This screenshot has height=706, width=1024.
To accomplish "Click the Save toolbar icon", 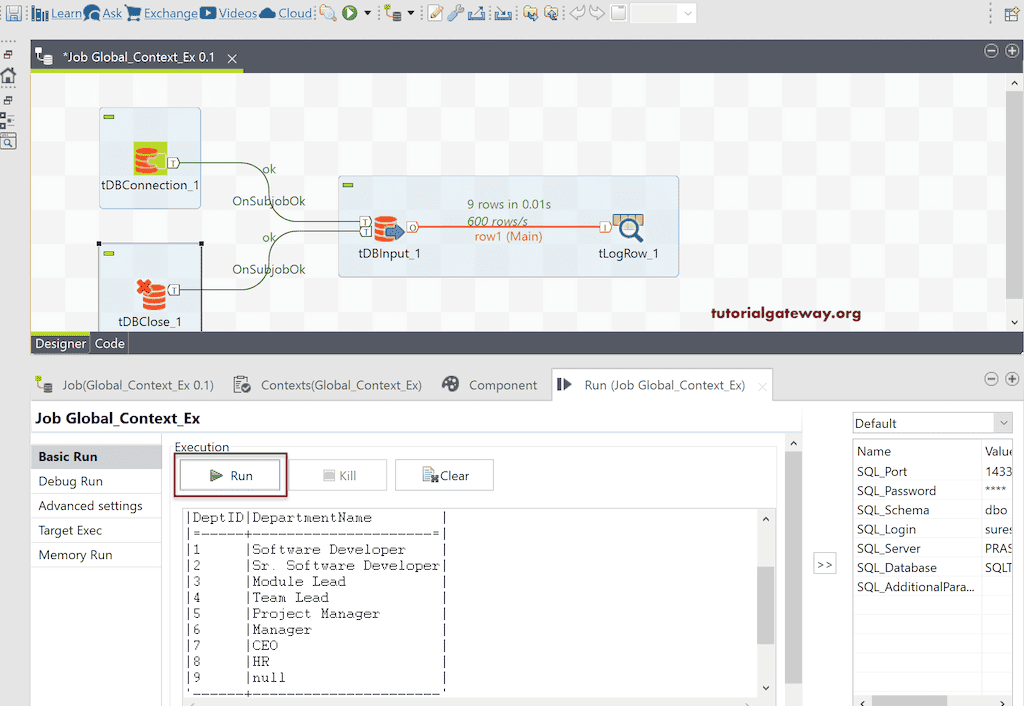I will [13, 13].
